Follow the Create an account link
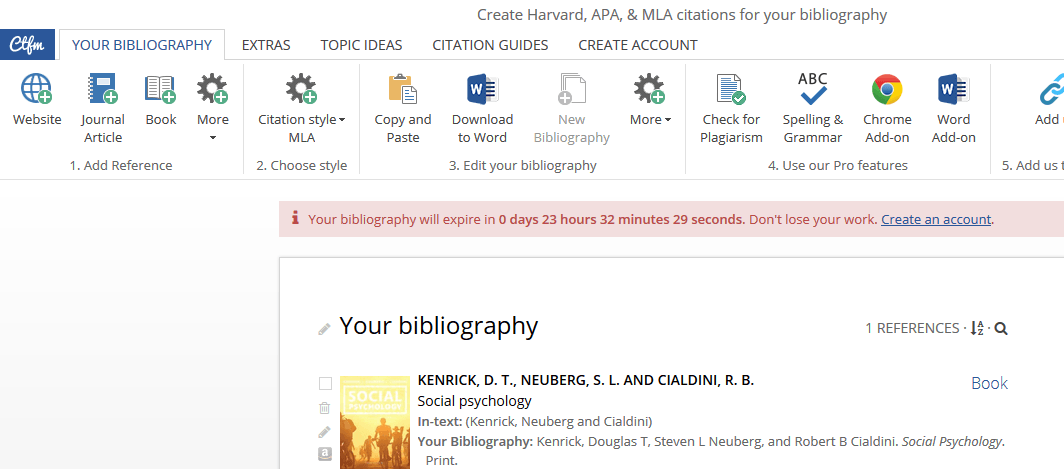Viewport: 1064px width, 469px height. tap(936, 220)
